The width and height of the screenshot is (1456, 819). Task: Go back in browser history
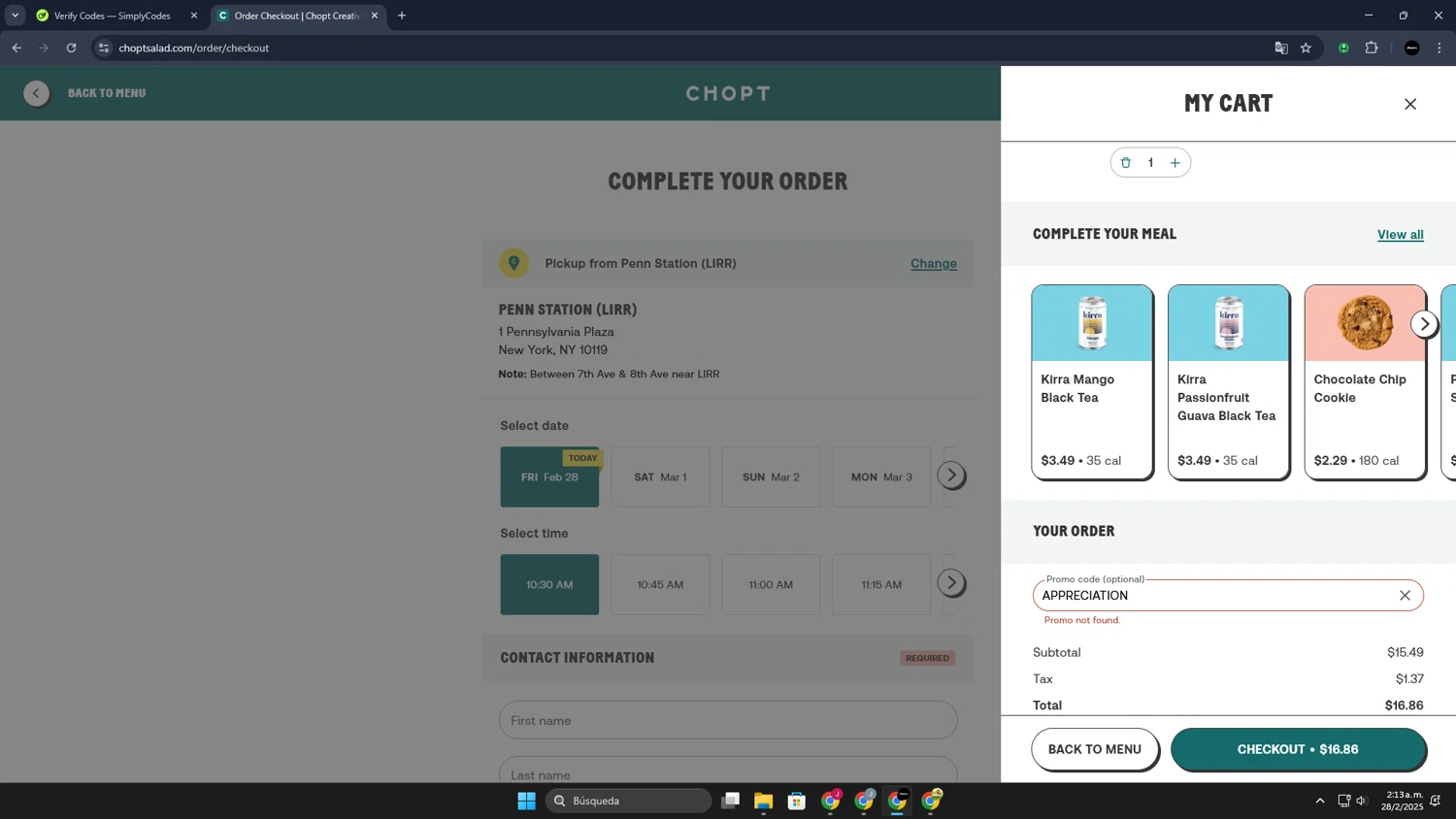17,48
